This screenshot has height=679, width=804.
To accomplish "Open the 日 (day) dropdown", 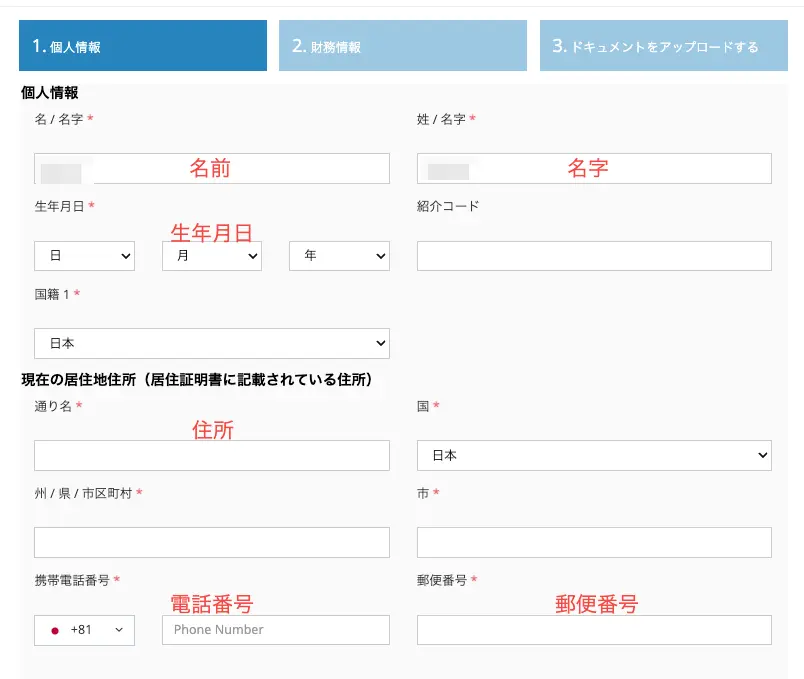I will [x=84, y=256].
